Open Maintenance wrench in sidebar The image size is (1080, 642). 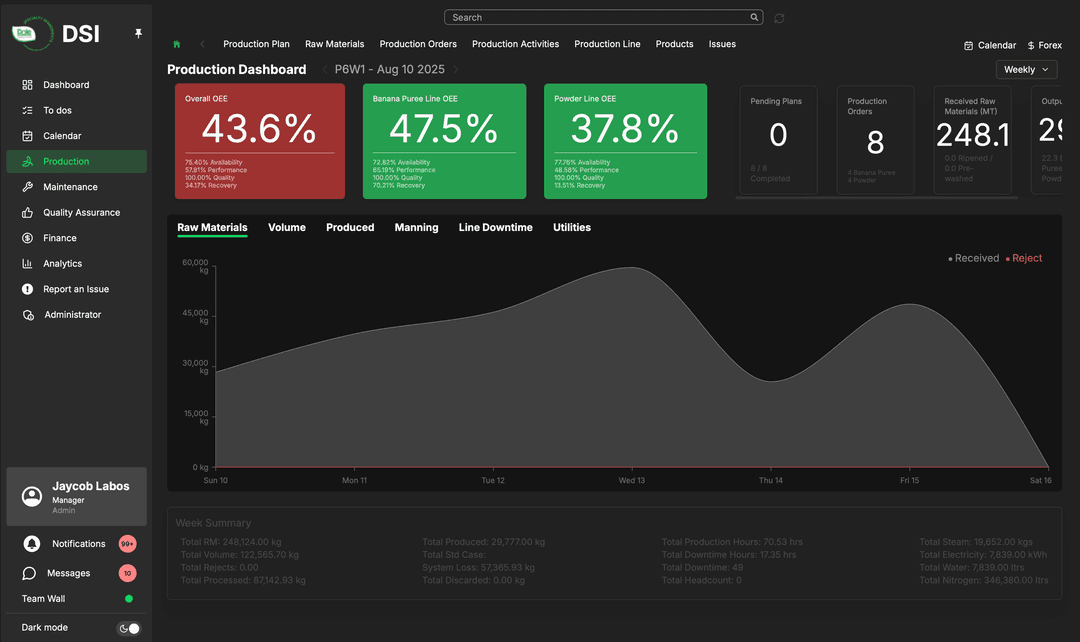(x=28, y=187)
